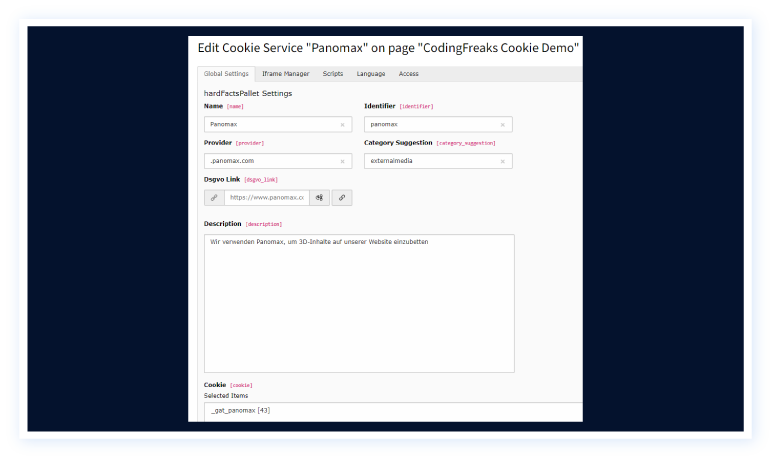
Task: Click the Provider input showing .panomax.com
Action: point(270,161)
